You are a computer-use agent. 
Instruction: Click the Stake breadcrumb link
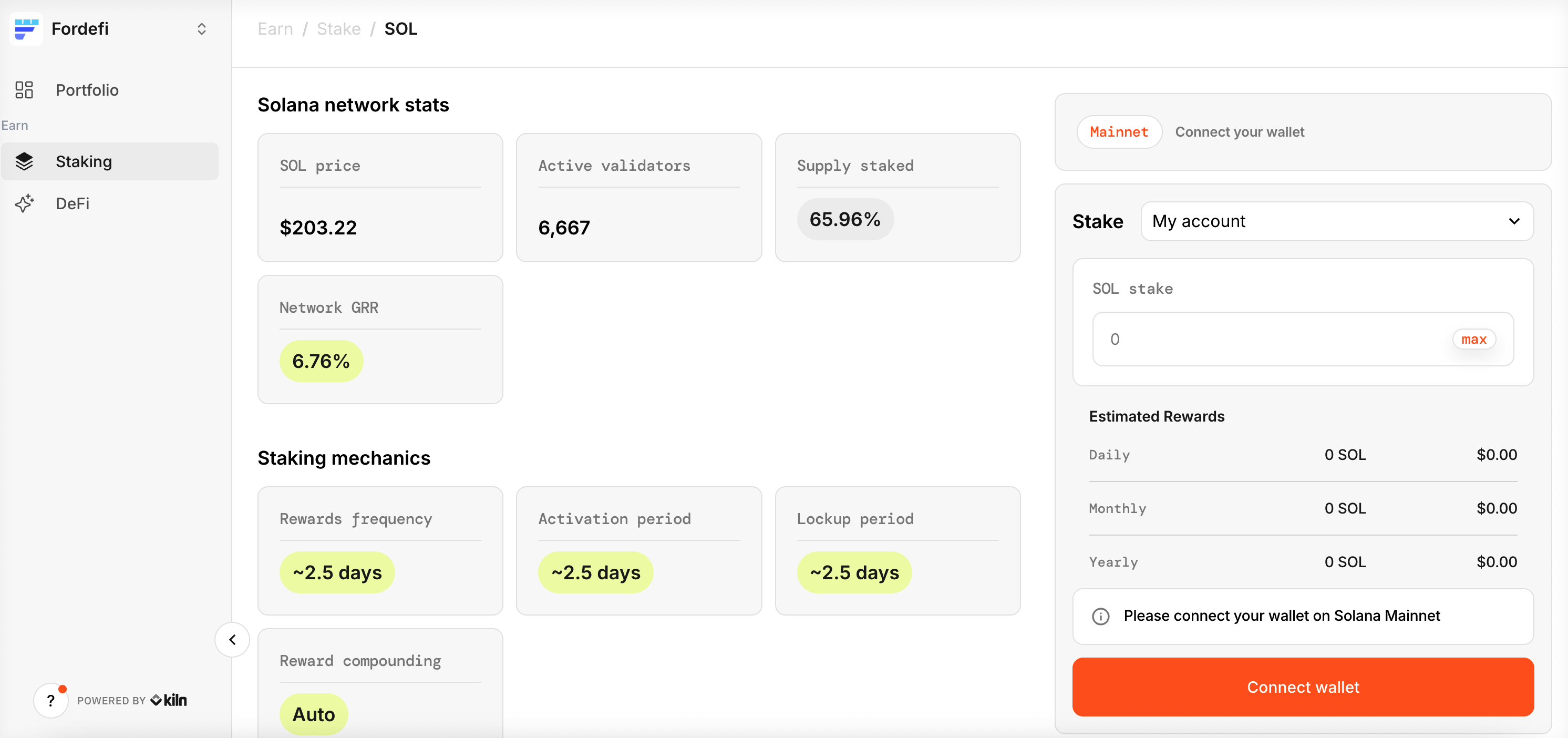pos(338,28)
